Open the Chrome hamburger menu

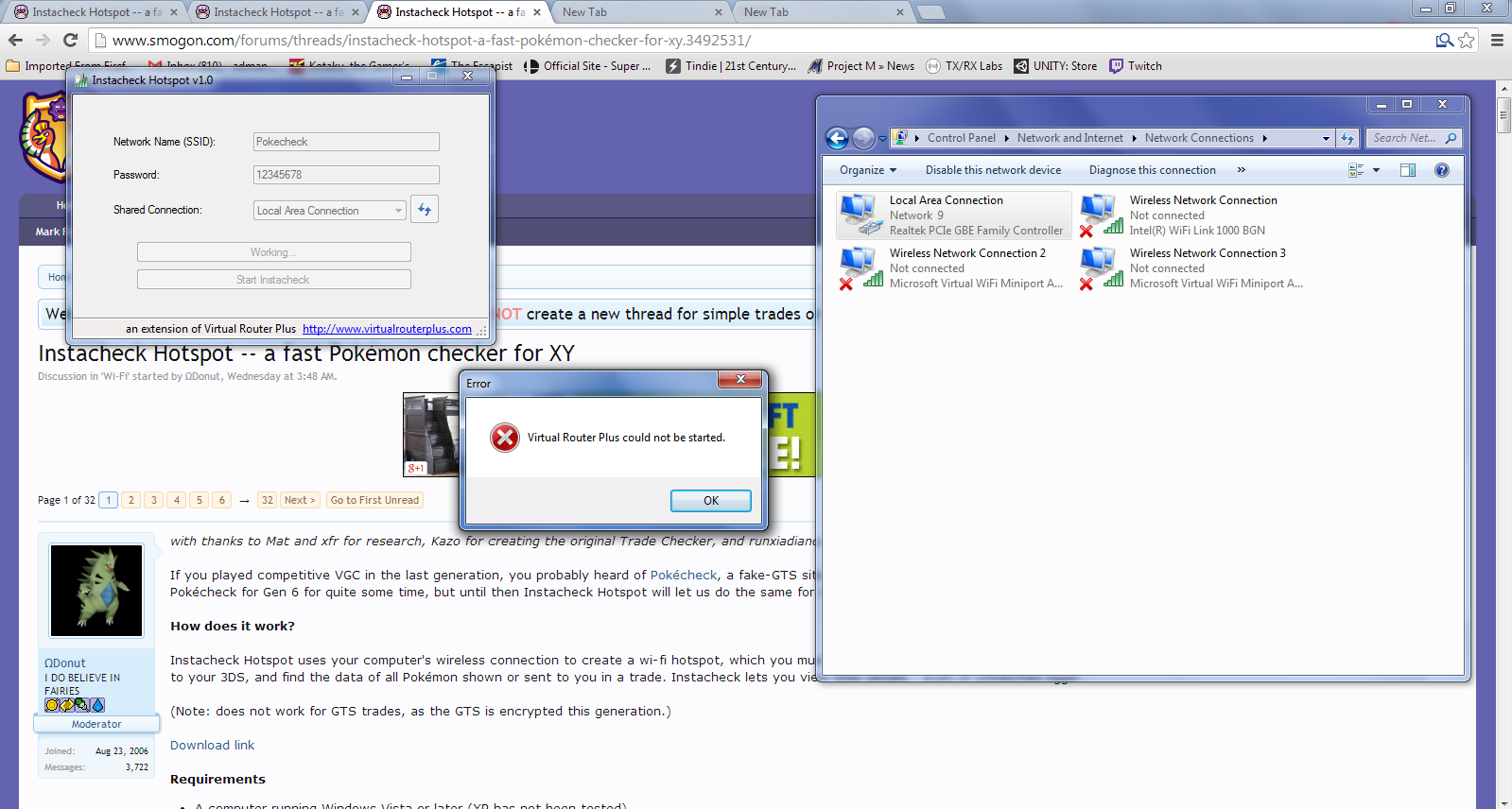(x=1497, y=40)
